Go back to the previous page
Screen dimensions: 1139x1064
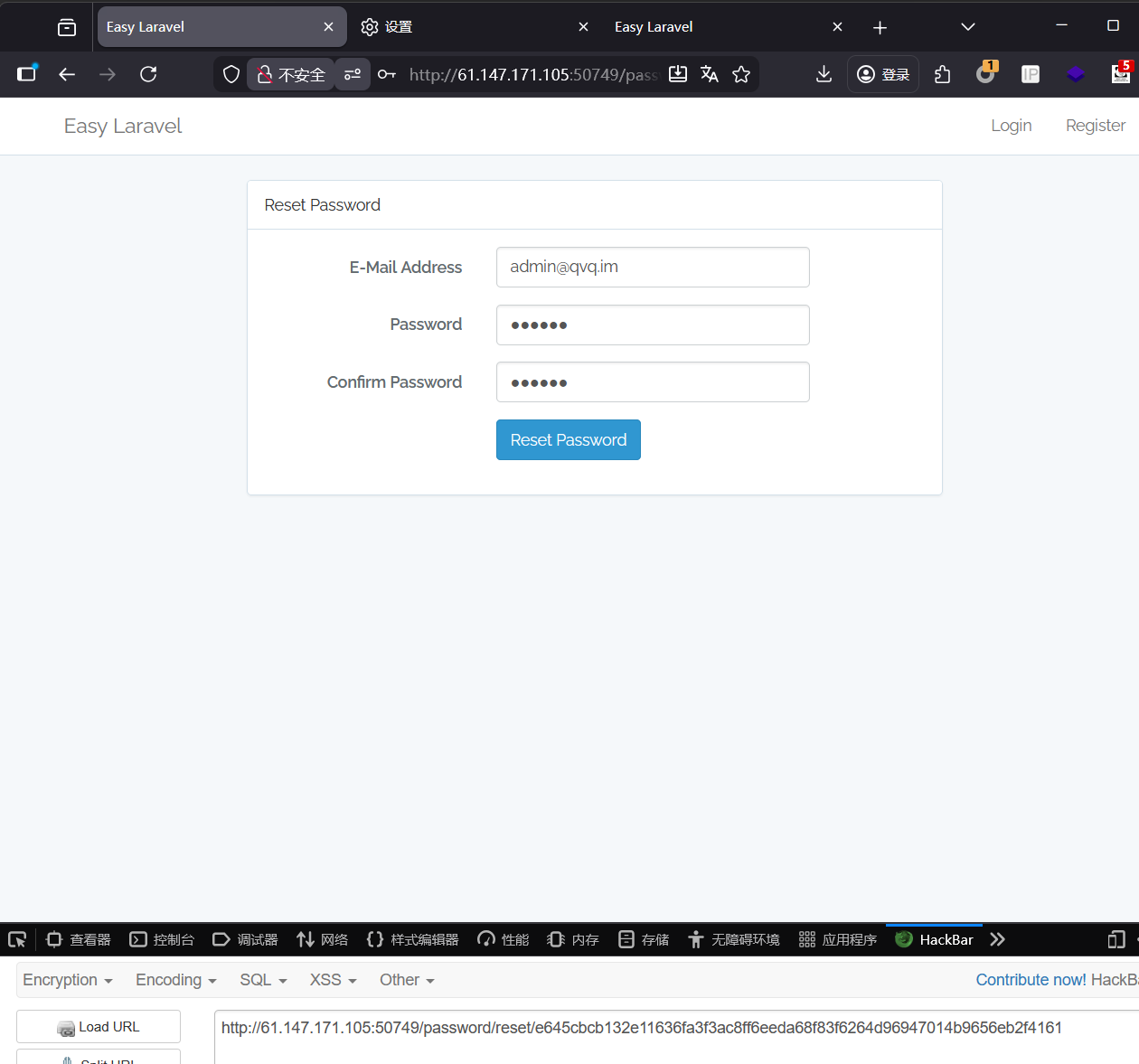pos(67,74)
